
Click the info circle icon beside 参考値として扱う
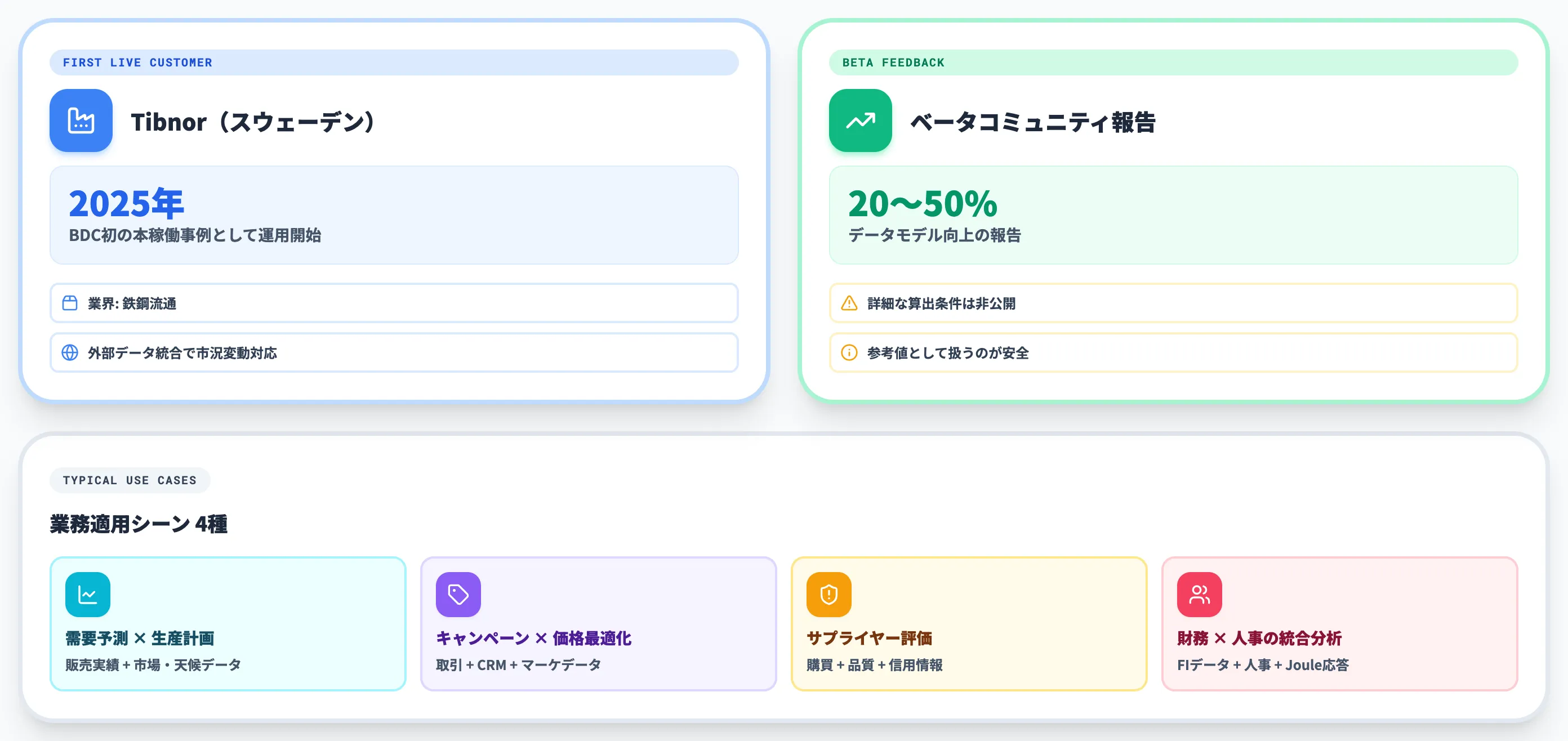coord(849,353)
